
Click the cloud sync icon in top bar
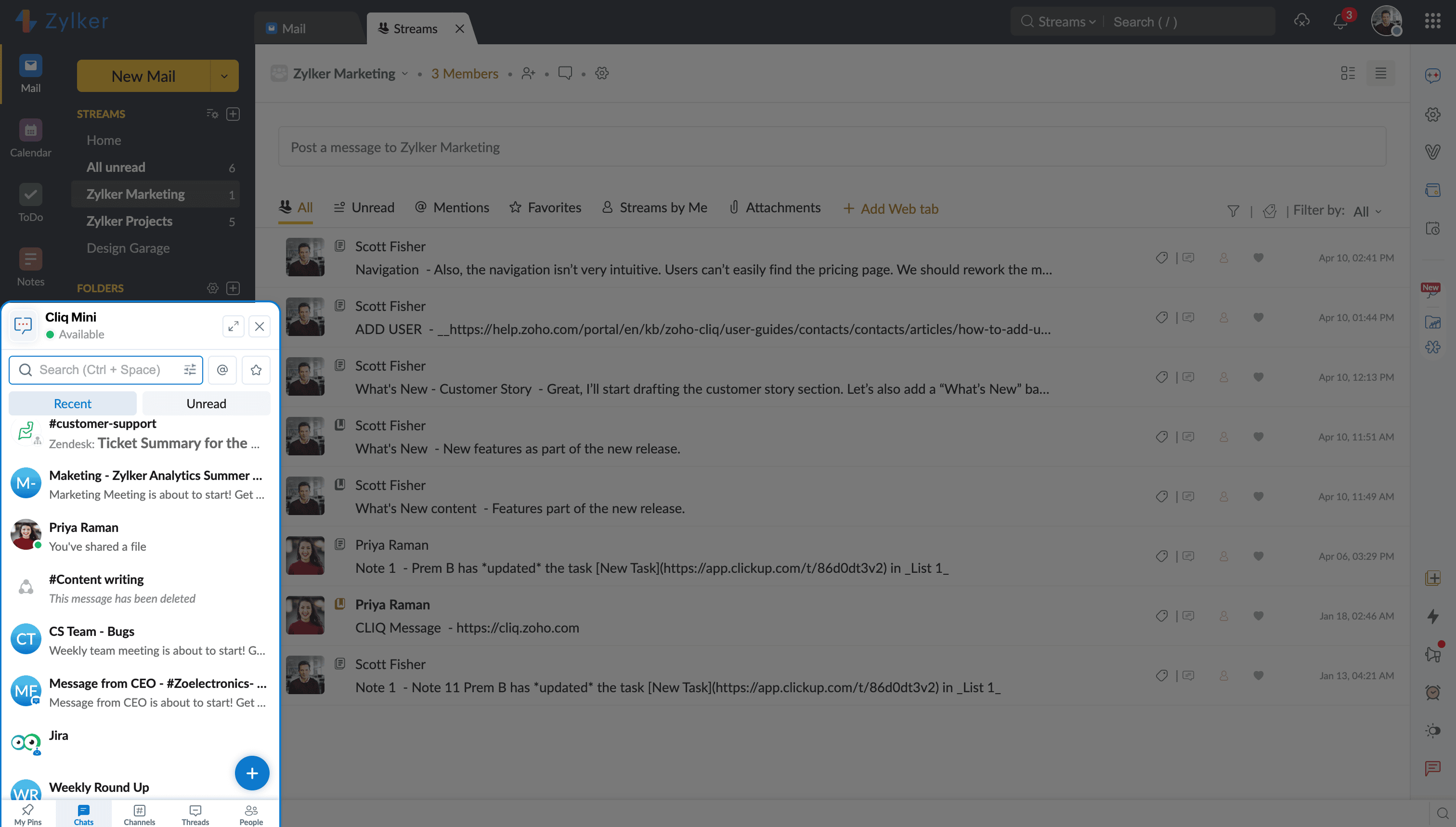pyautogui.click(x=1301, y=21)
